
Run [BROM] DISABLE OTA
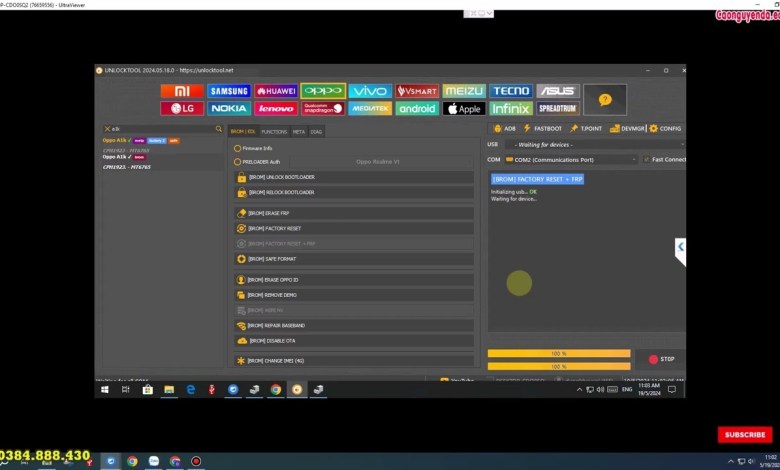(354, 341)
